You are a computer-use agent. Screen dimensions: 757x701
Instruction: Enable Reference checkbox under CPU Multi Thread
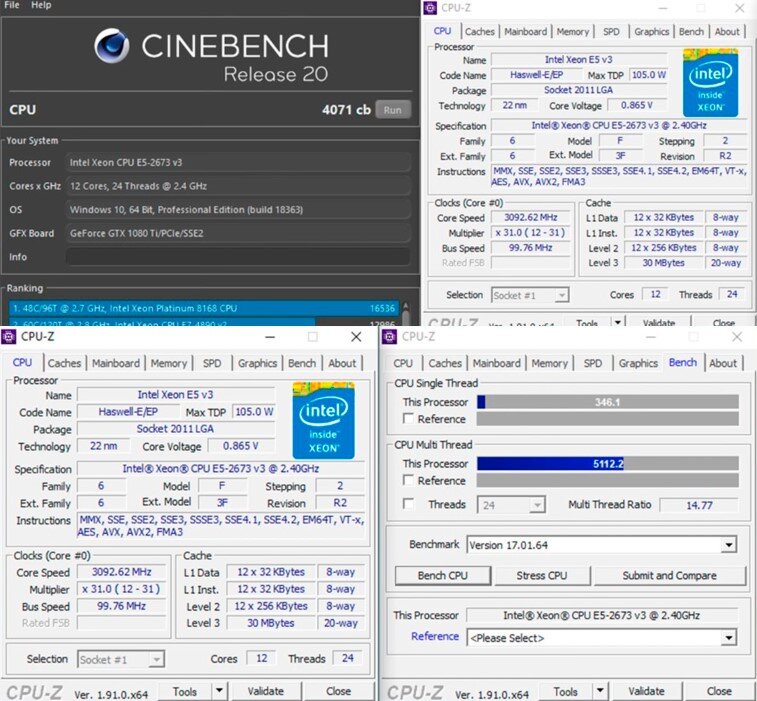click(408, 480)
